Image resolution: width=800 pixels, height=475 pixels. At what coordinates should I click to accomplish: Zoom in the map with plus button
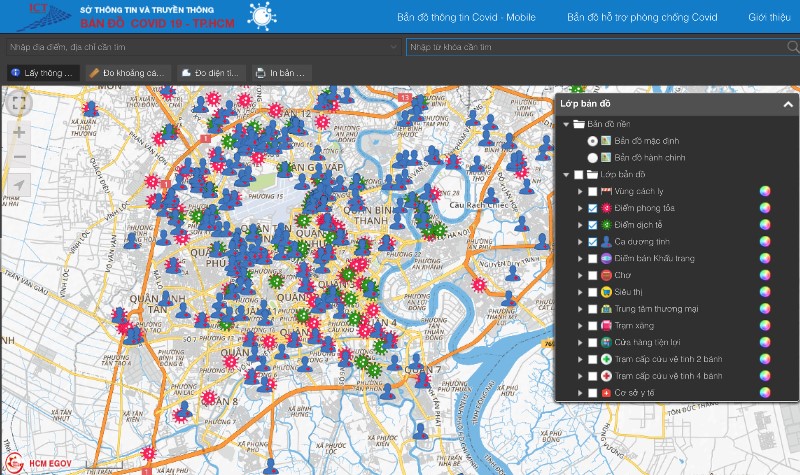(x=19, y=132)
